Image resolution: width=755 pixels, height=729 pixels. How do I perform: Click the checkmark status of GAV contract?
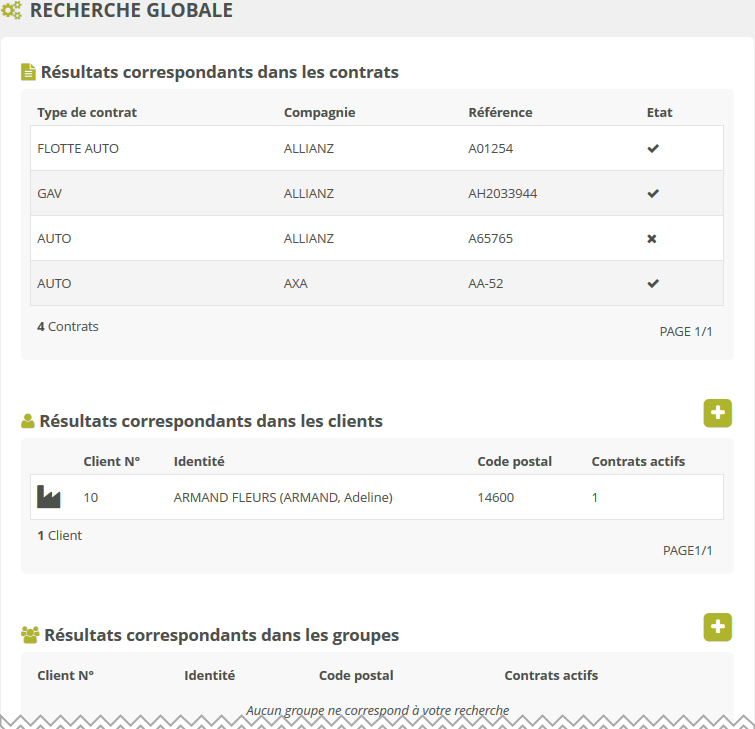click(x=653, y=193)
